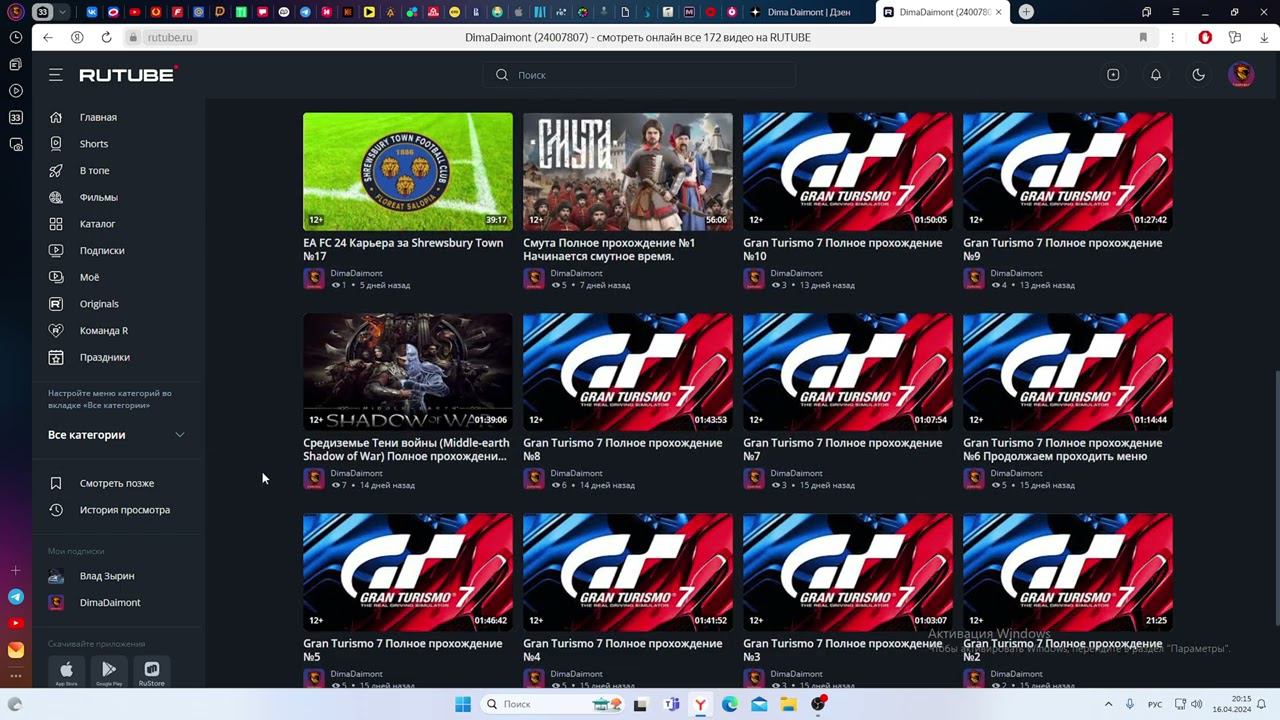Click the Shorts icon in the sidebar
The image size is (1280, 720).
point(56,144)
